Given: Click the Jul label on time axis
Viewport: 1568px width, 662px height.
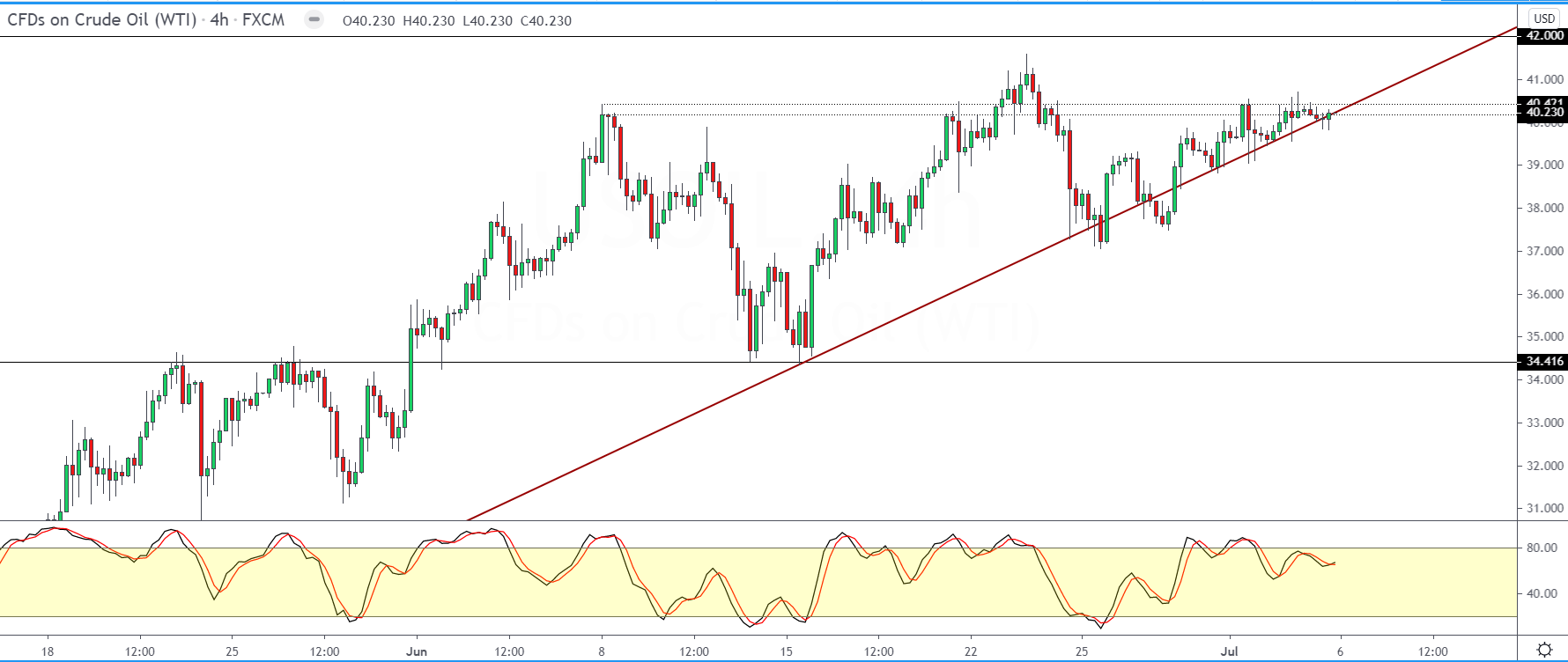Looking at the screenshot, I should pyautogui.click(x=1229, y=651).
